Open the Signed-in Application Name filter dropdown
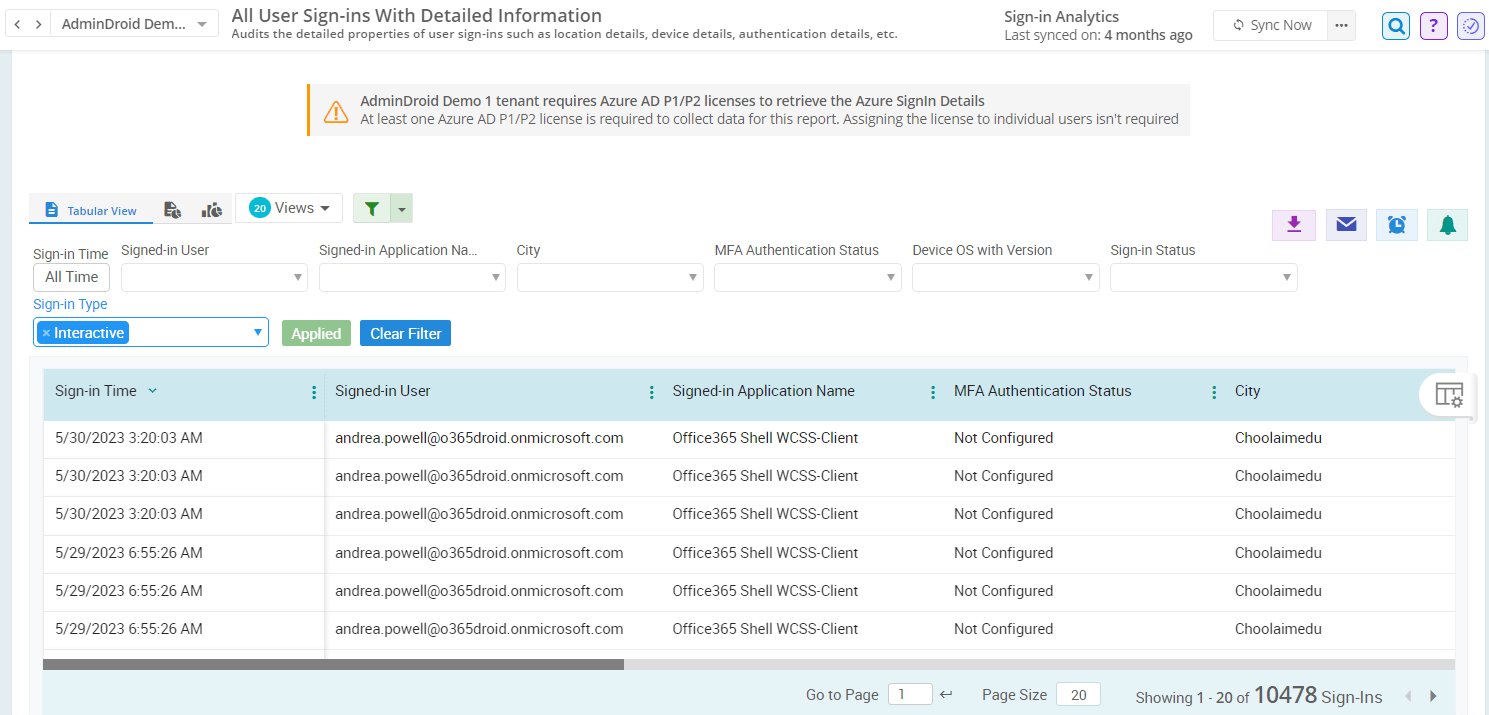Viewport: 1489px width, 715px height. 412,277
